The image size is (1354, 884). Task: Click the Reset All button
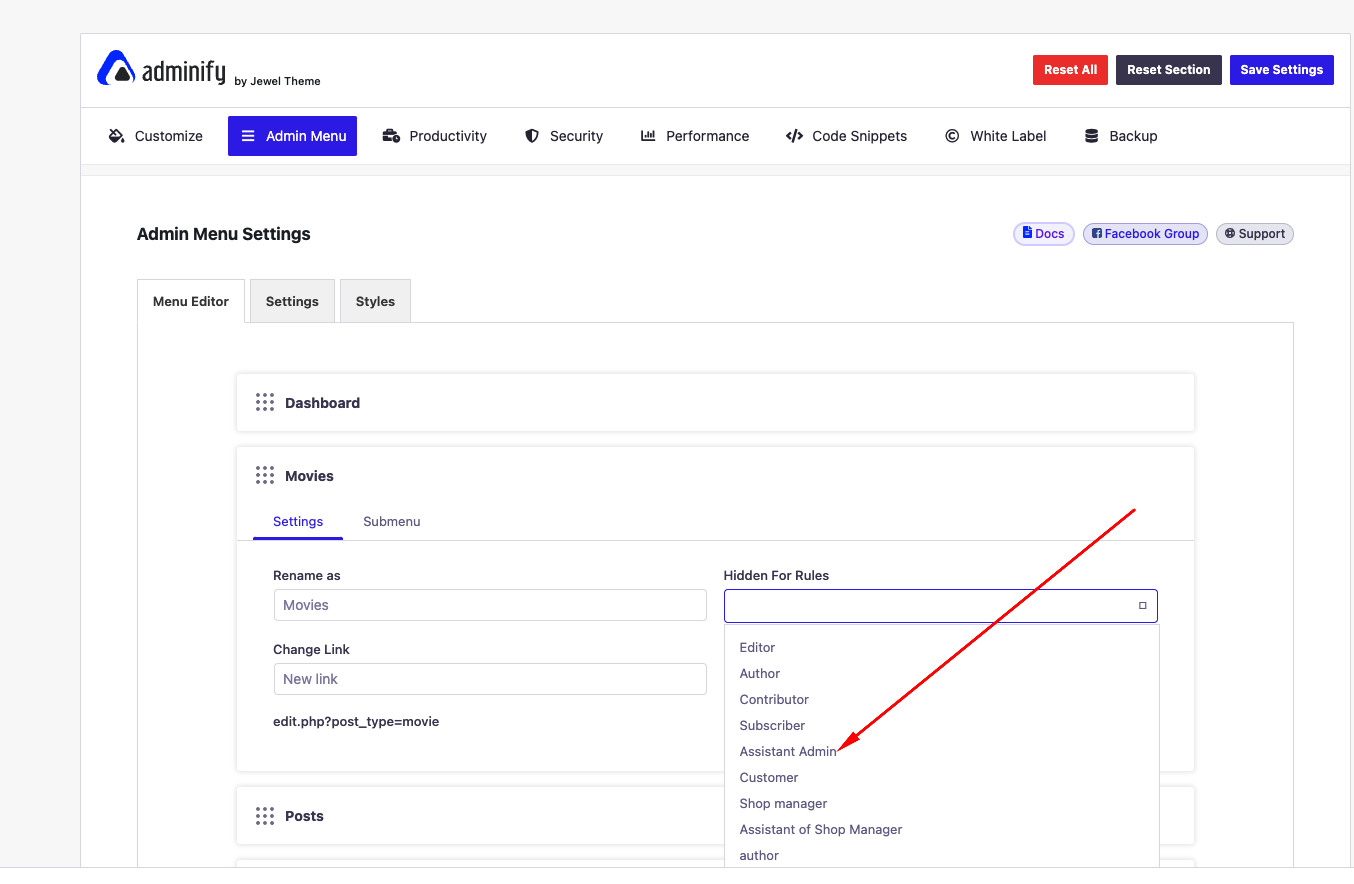(1070, 70)
